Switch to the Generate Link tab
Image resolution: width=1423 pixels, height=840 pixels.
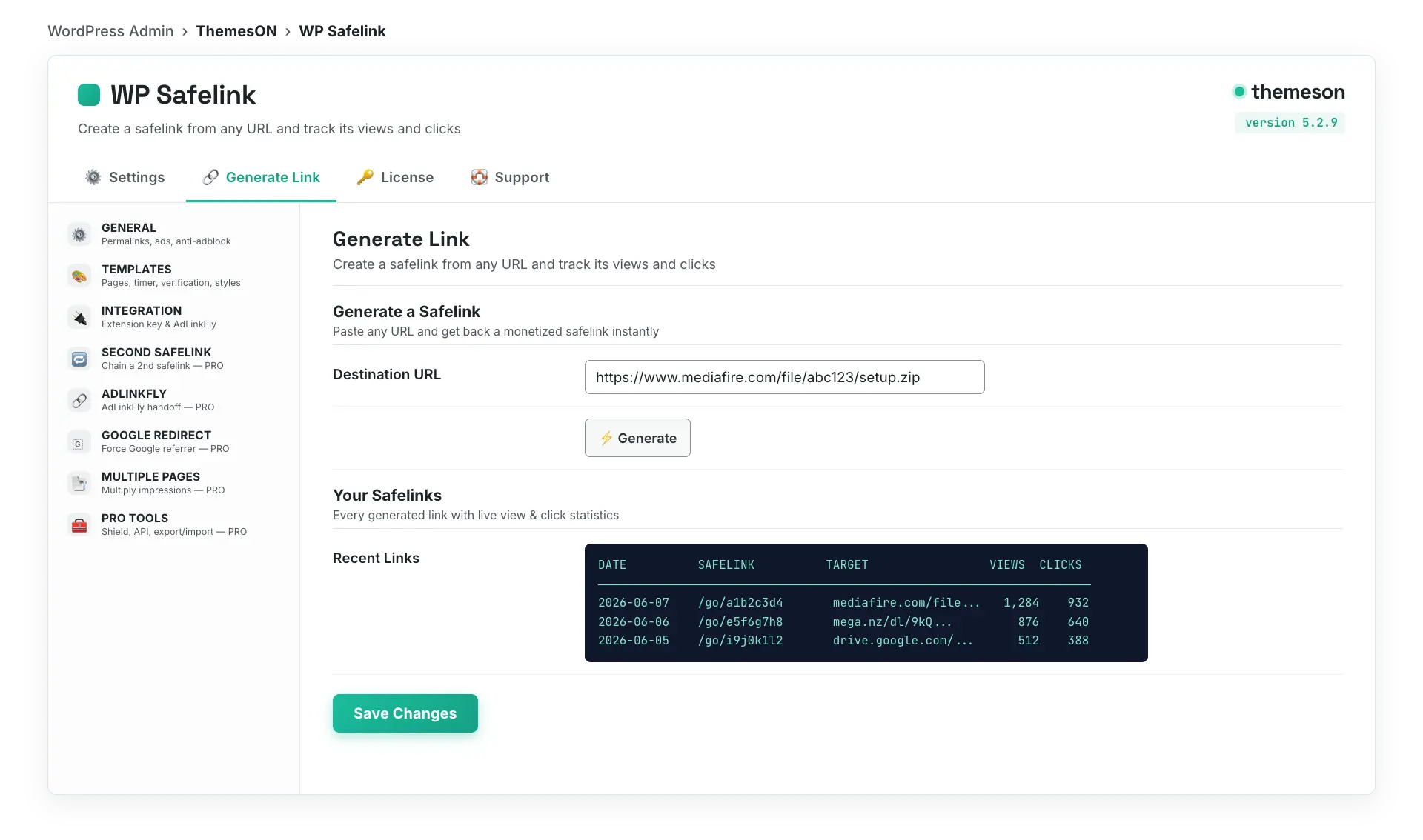261,177
